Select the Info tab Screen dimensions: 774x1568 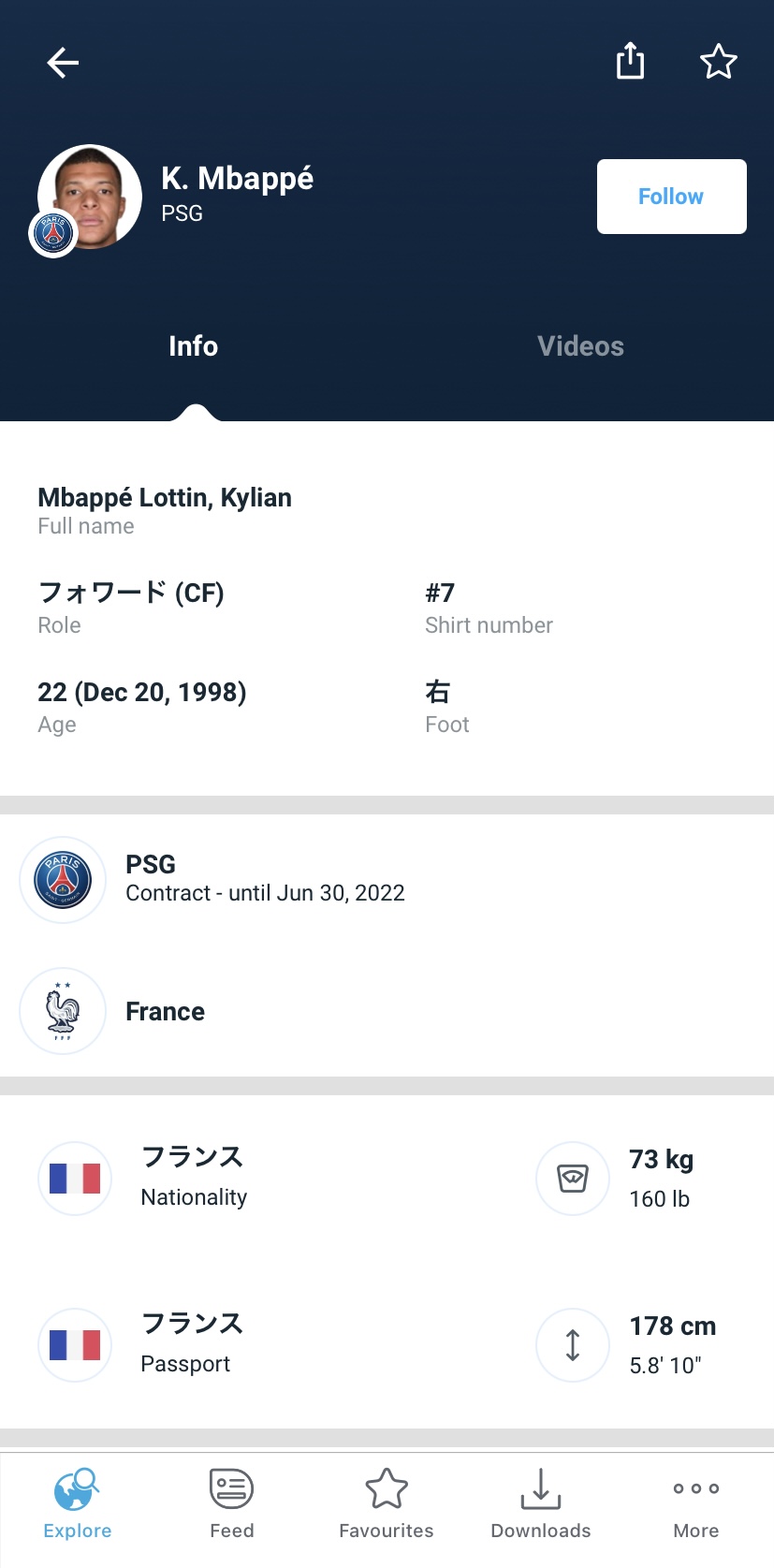pos(193,346)
